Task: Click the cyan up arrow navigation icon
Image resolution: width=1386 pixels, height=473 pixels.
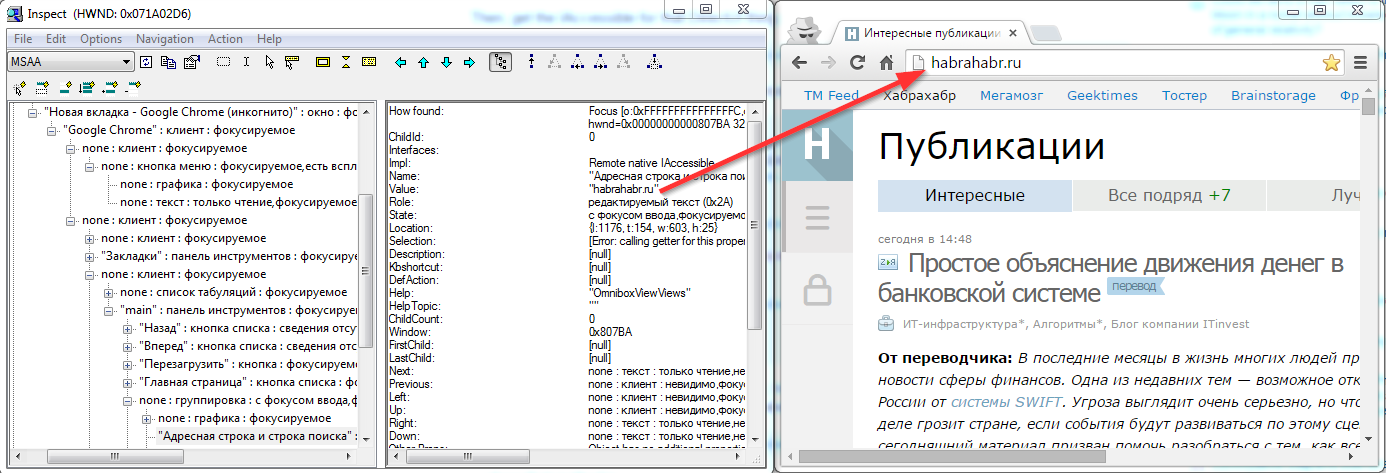Action: point(423,62)
